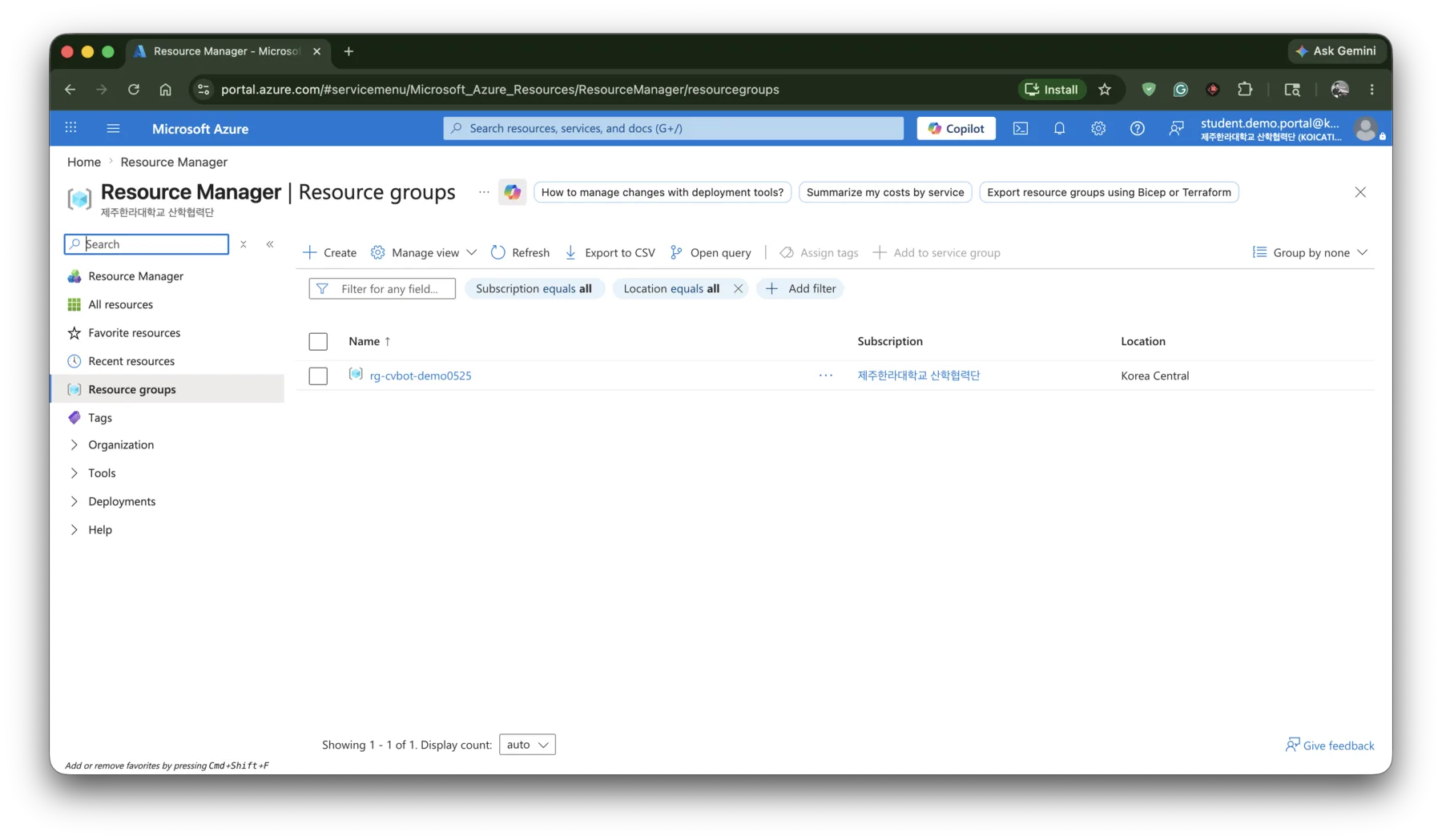Collapse the sidebar menu with double chevron
The height and width of the screenshot is (840, 1442).
[270, 244]
